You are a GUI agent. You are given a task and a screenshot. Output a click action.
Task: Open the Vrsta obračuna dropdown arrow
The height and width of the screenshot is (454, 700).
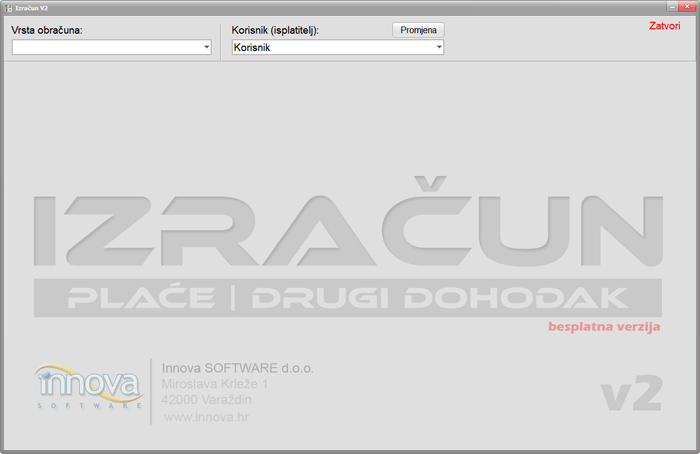[x=206, y=47]
